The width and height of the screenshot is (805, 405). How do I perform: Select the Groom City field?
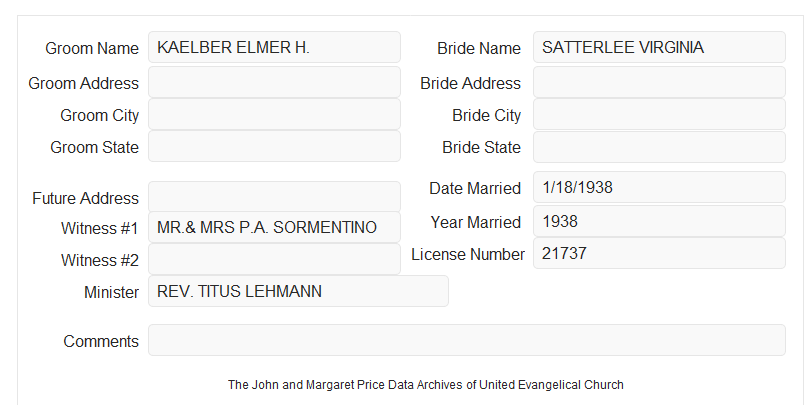(x=274, y=114)
